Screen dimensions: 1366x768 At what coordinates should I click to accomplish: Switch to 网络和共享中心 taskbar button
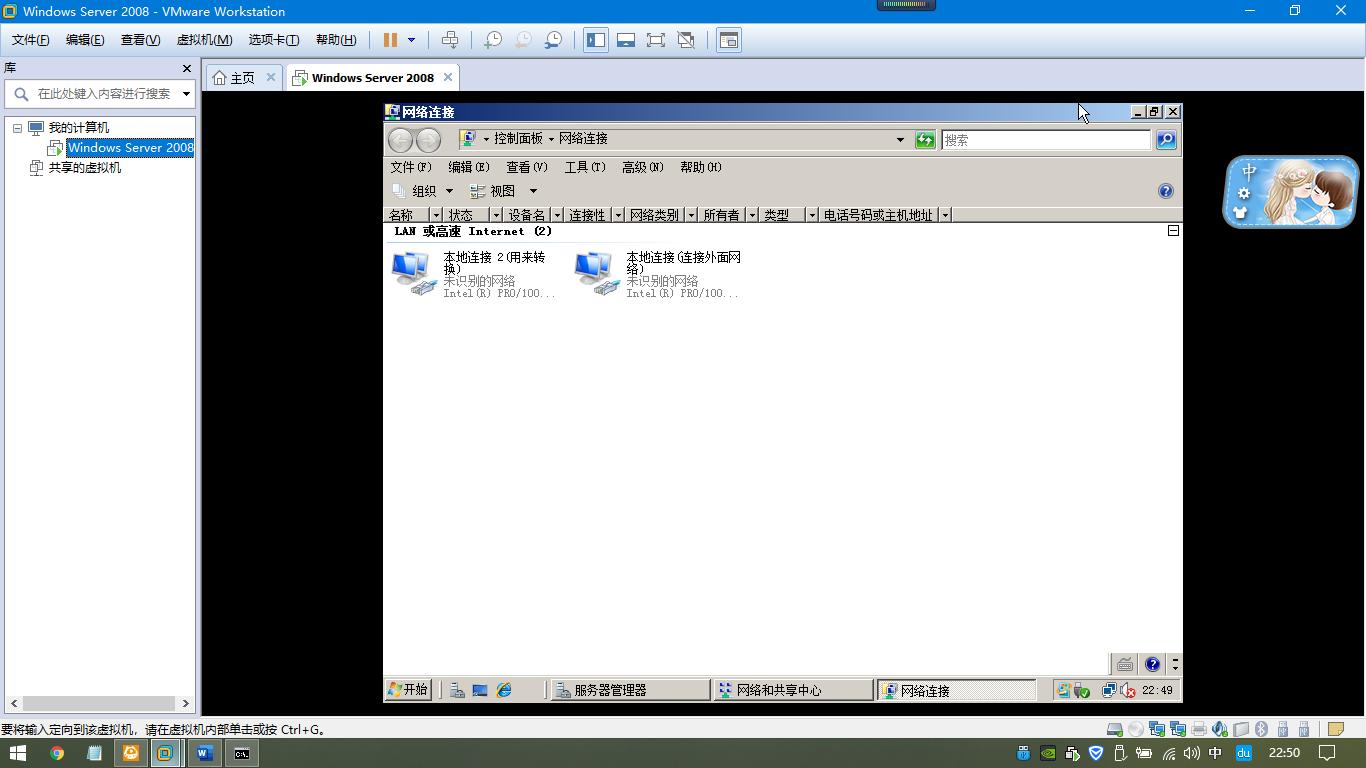[x=794, y=690]
